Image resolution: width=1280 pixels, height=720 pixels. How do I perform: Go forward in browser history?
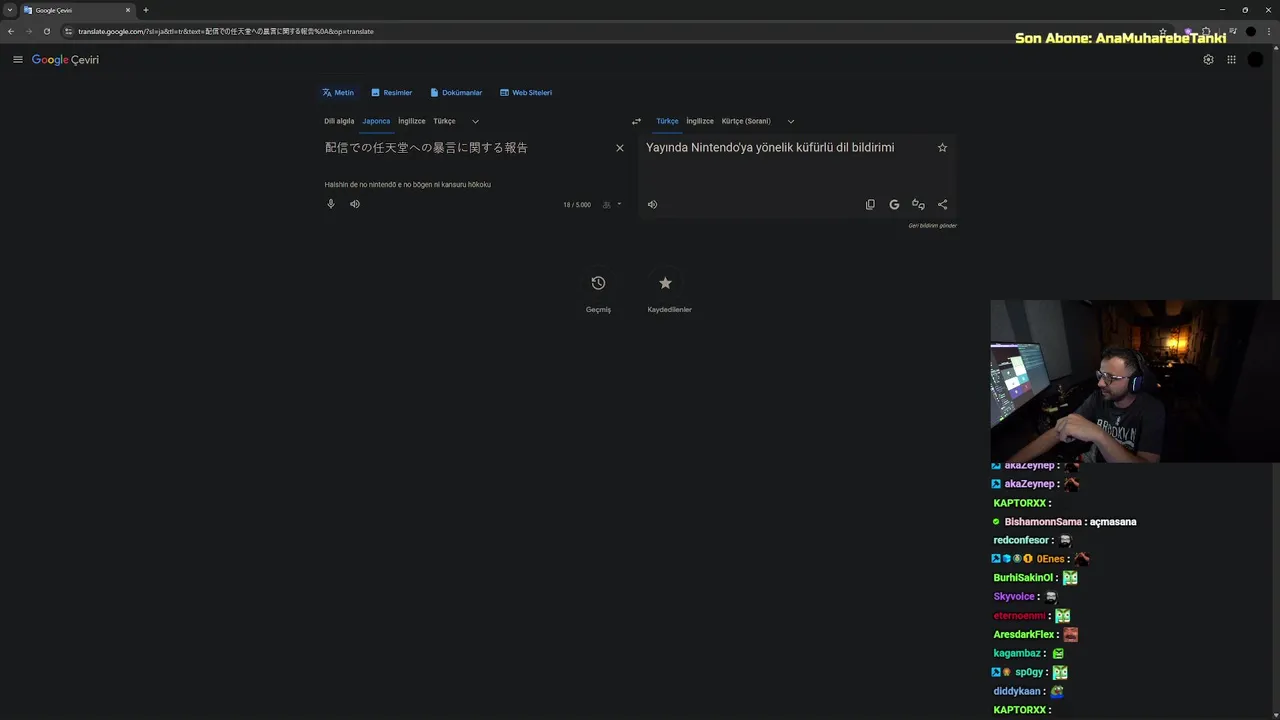tap(29, 31)
